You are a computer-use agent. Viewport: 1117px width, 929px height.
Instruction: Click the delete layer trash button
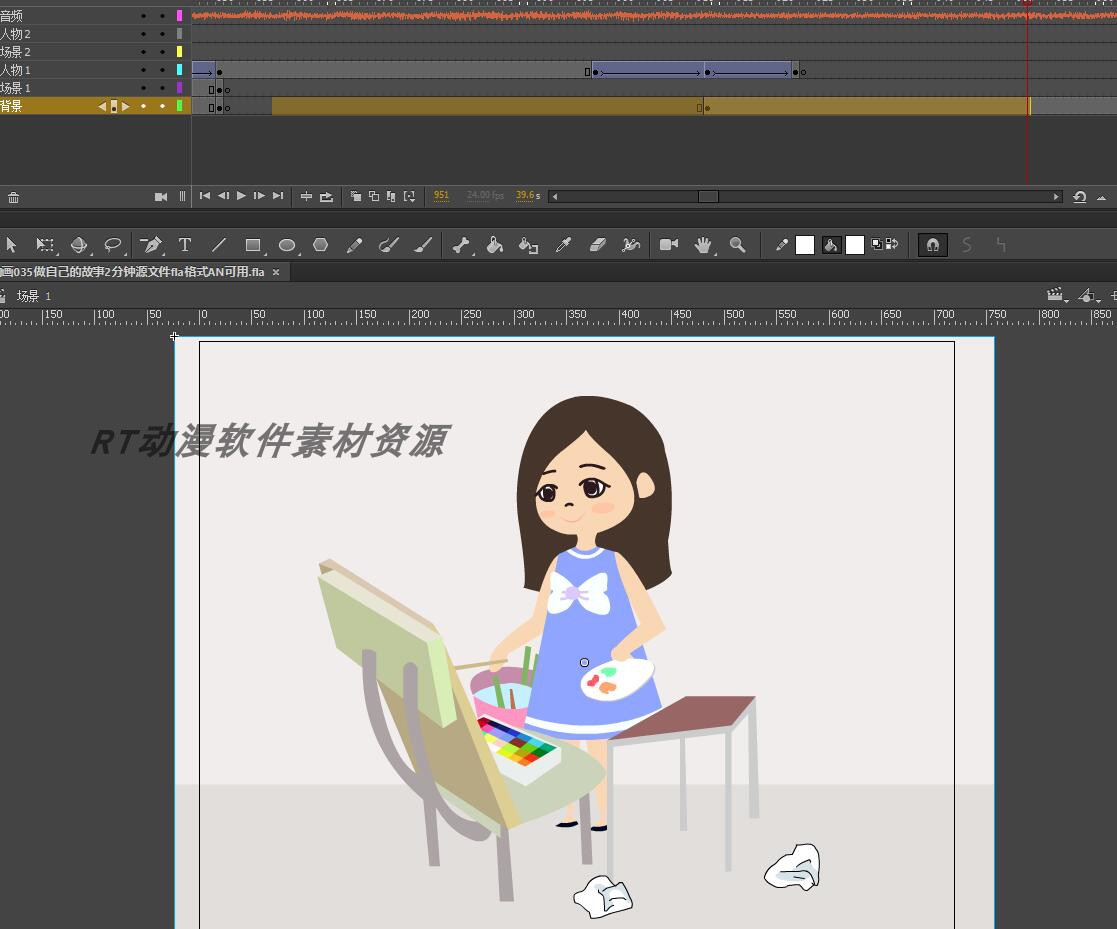tap(14, 196)
